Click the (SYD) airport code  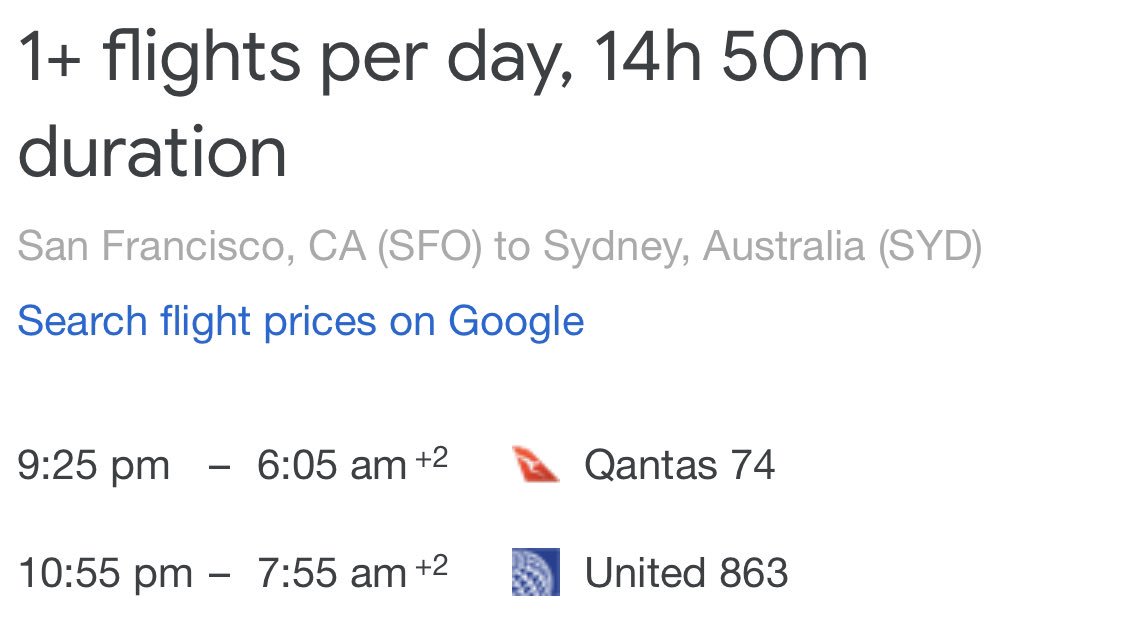tap(929, 246)
